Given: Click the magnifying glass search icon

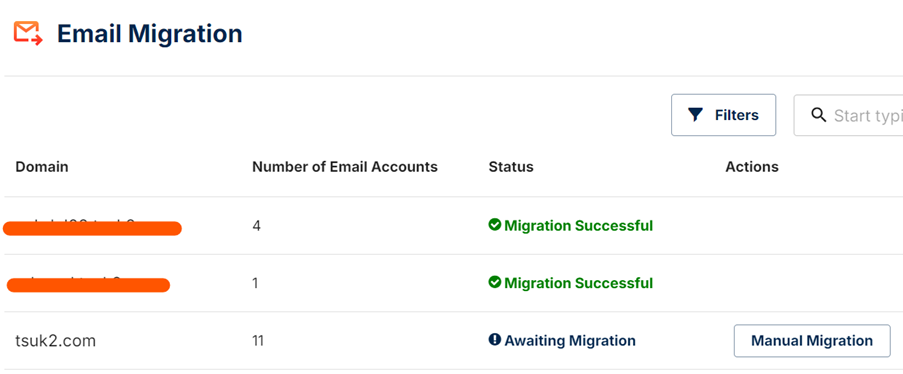Looking at the screenshot, I should 818,115.
